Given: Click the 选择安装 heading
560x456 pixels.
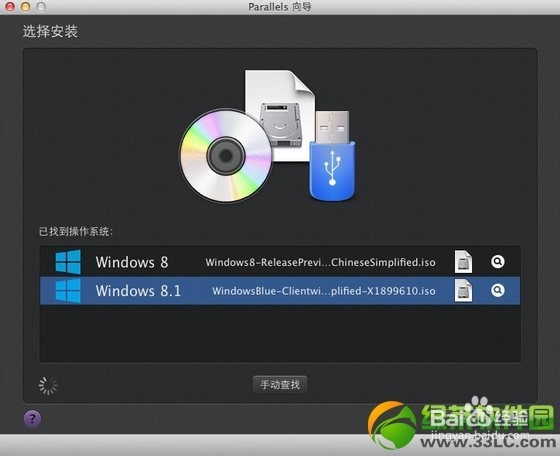Looking at the screenshot, I should [50, 31].
